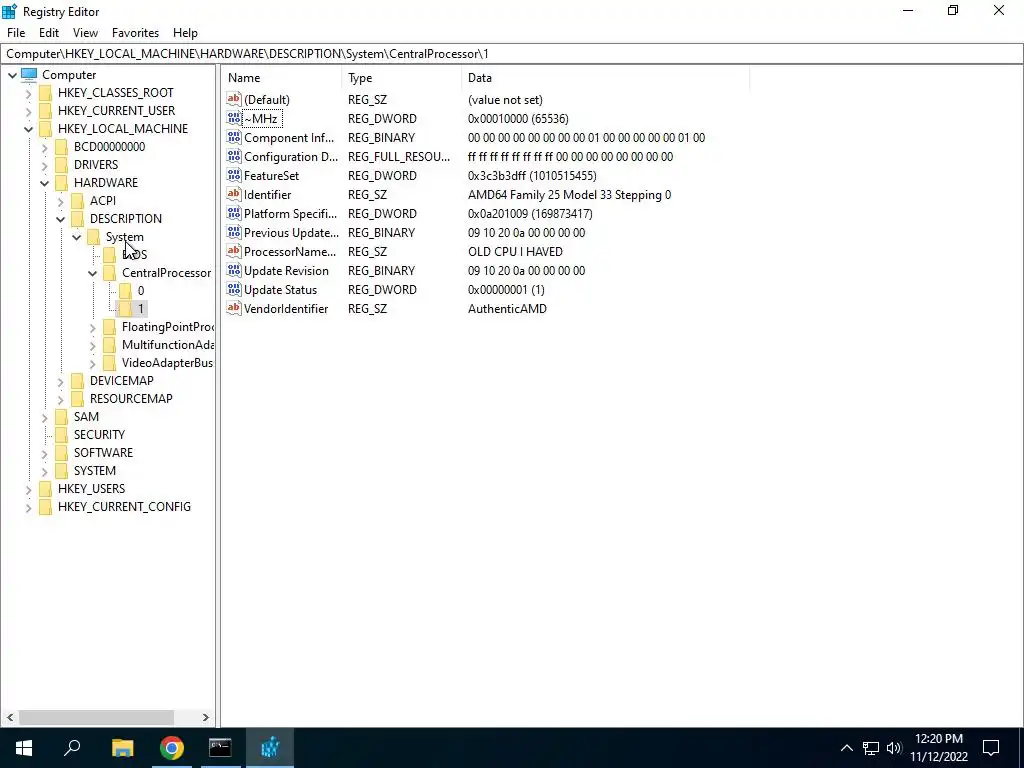Launch Google Chrome from taskbar
The image size is (1024, 768).
point(172,748)
